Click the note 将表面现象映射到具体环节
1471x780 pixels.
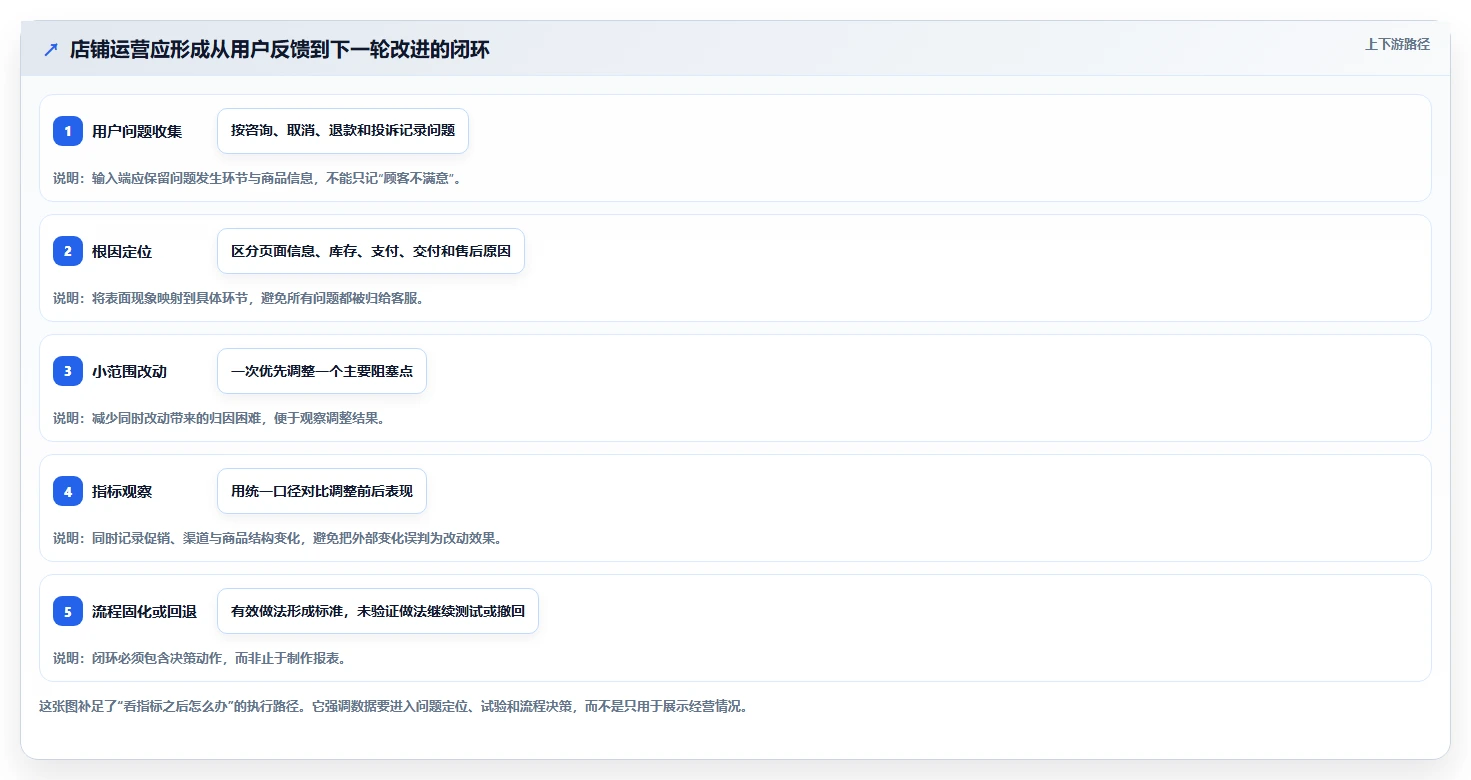pyautogui.click(x=239, y=298)
